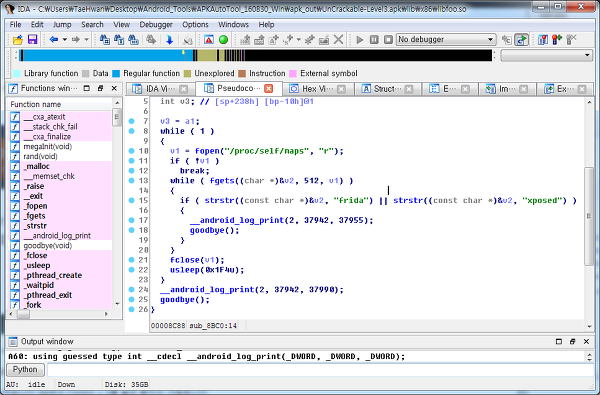Open the File menu
This screenshot has width=600, height=395.
[15, 24]
